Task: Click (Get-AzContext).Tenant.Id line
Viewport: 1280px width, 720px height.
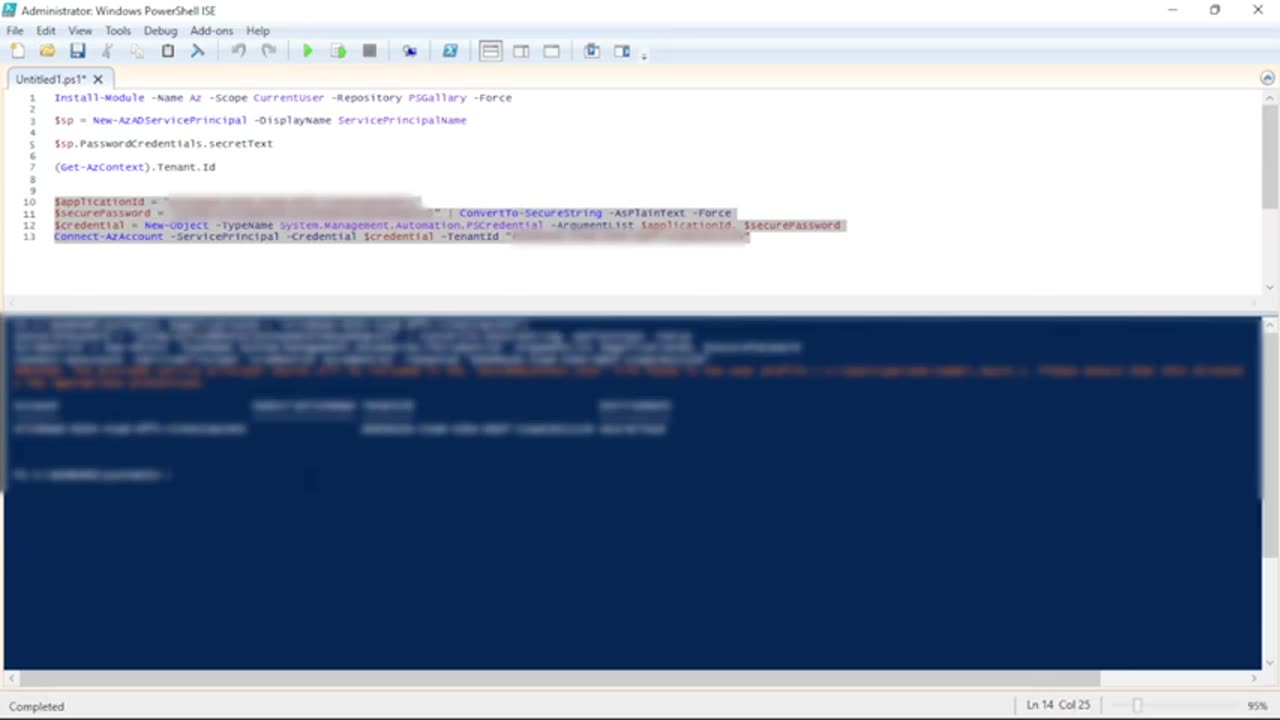Action: coord(134,167)
